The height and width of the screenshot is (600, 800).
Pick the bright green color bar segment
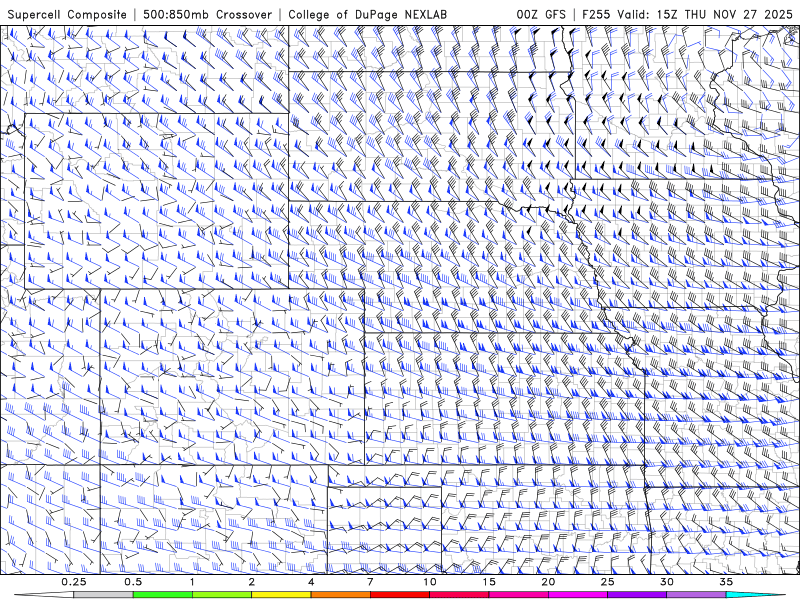[x=162, y=595]
